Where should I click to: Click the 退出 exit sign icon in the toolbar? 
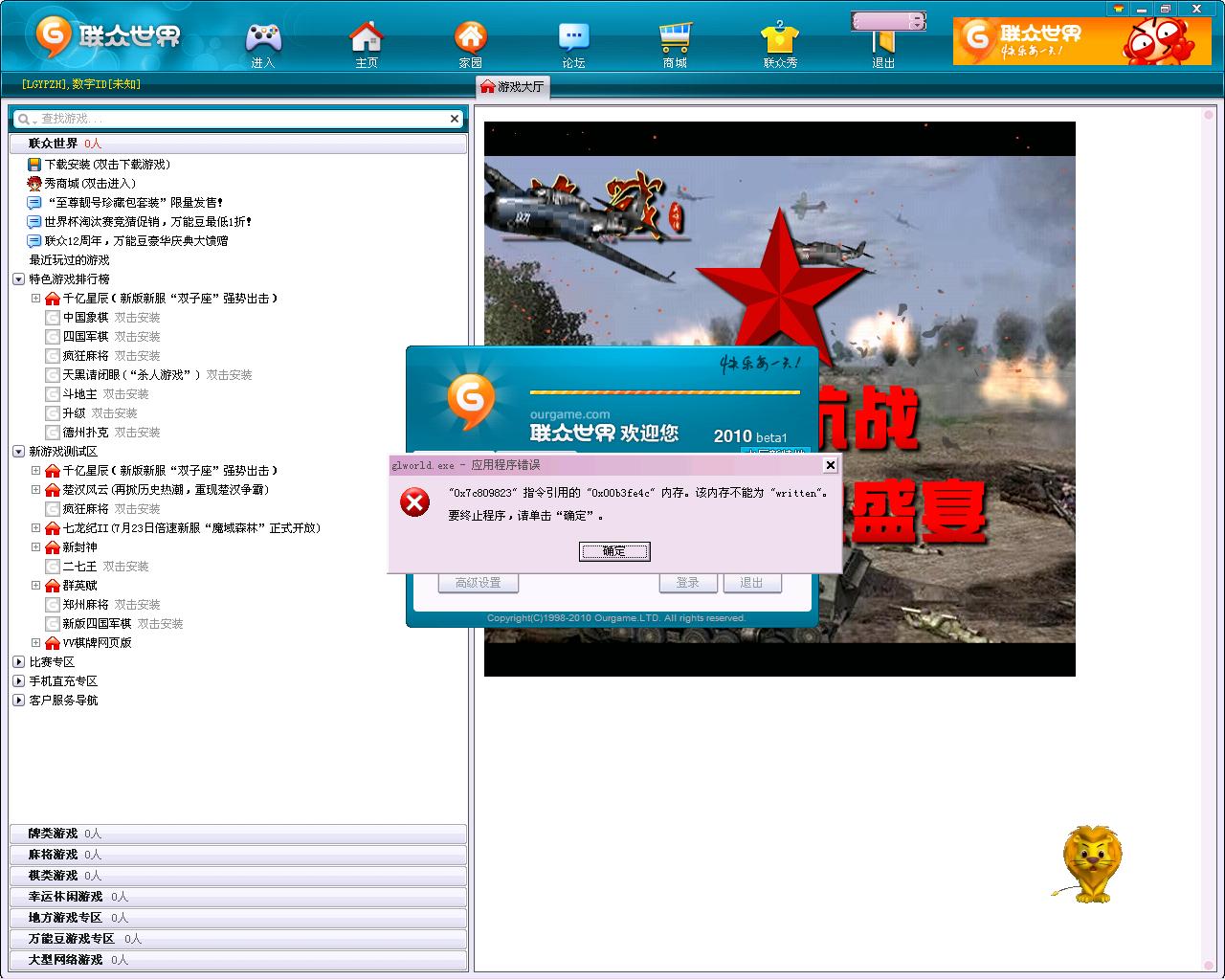click(884, 42)
